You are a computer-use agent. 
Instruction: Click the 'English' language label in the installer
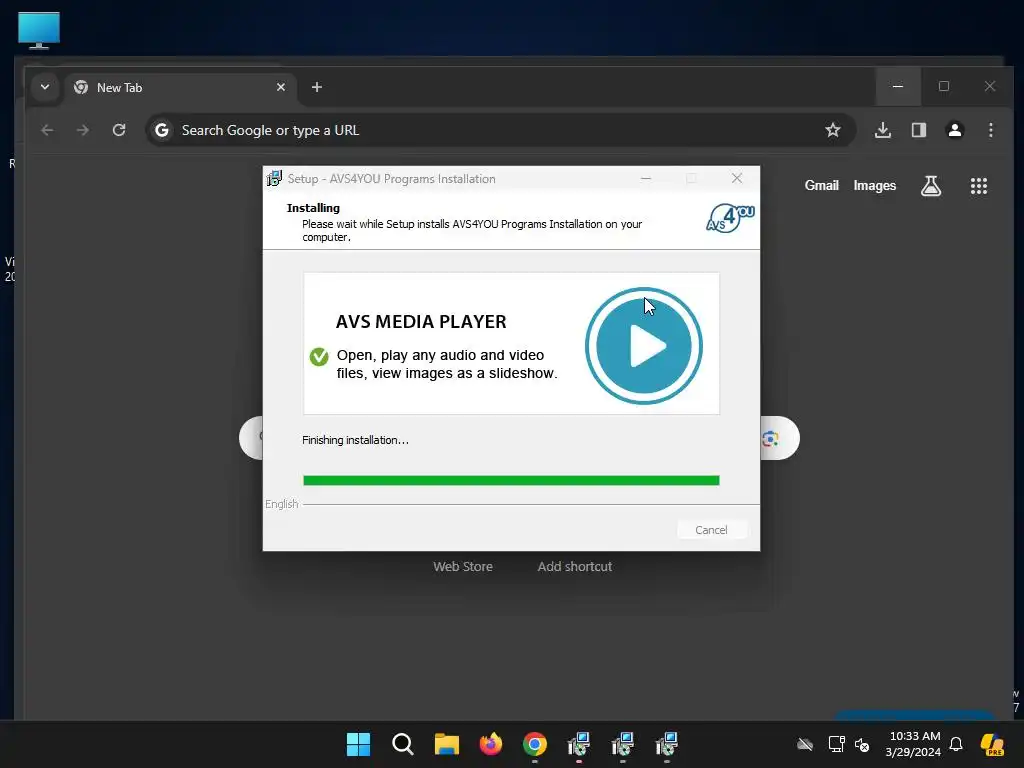click(x=281, y=504)
